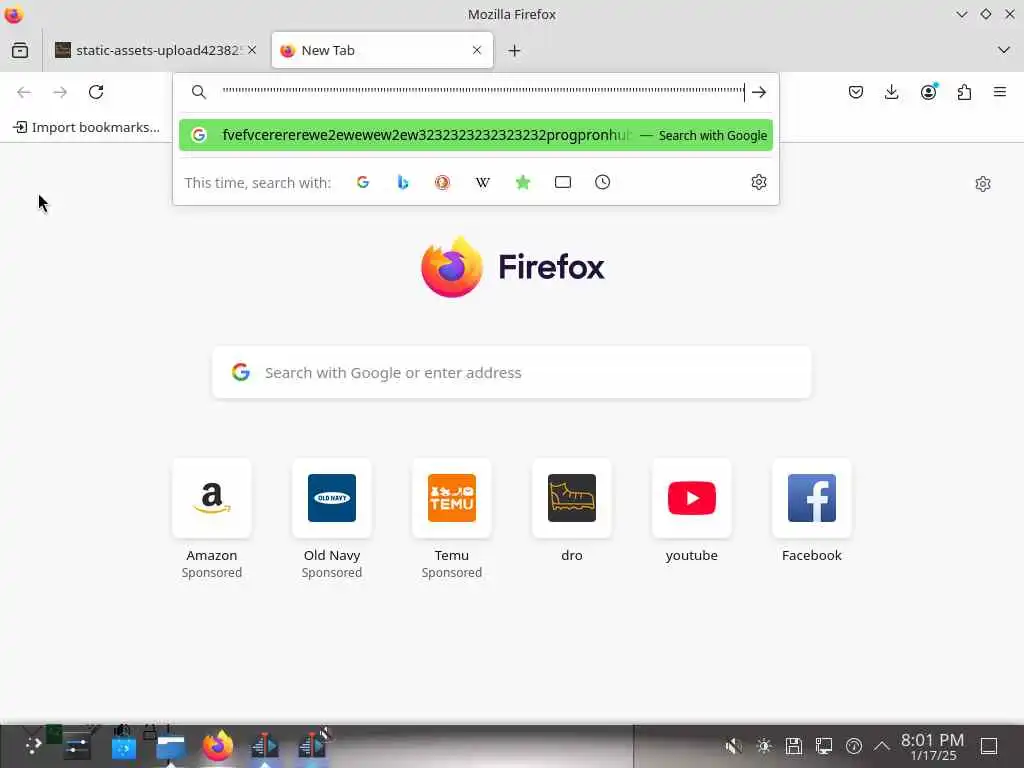1024x768 pixels.
Task: Reload the current page
Action: tap(96, 92)
